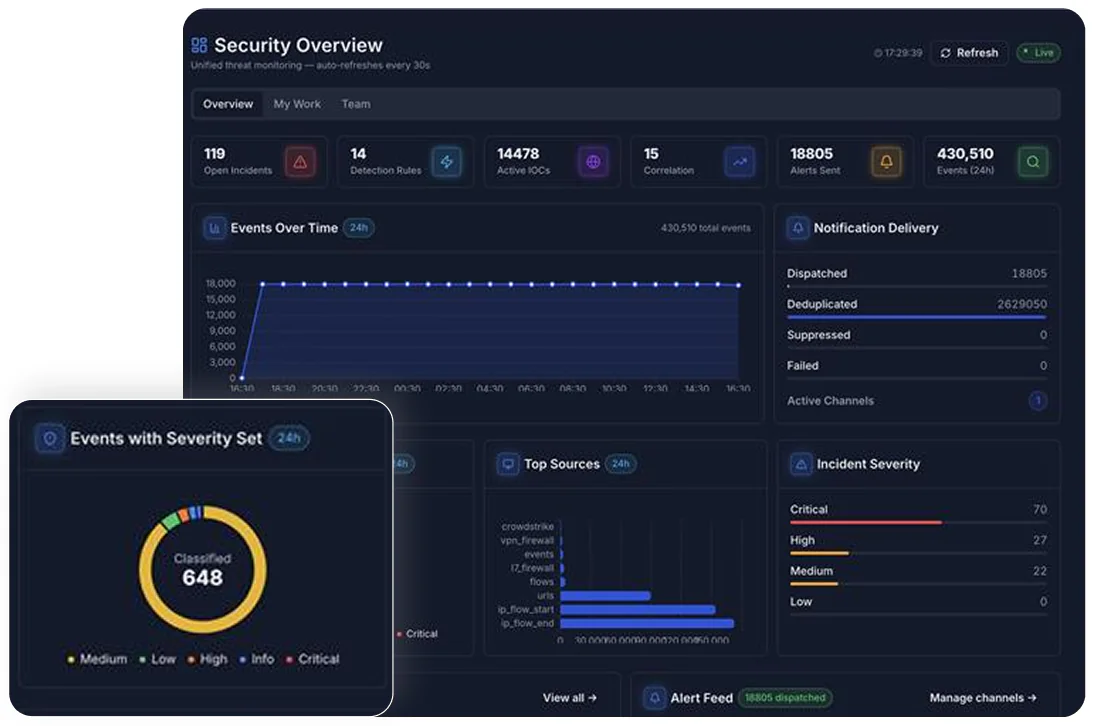Toggle the Low legend item
Viewport: 1094px width, 726px height.
pos(158,659)
